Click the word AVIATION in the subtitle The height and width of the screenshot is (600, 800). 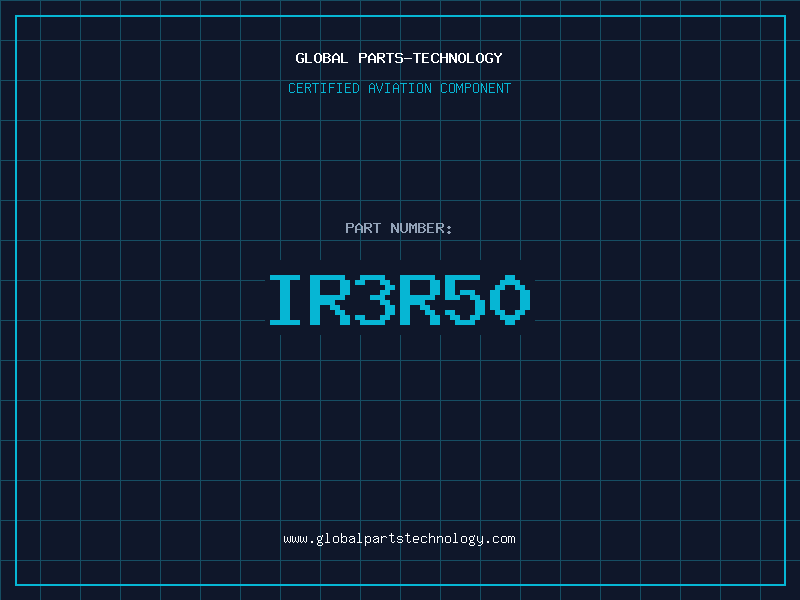point(403,89)
